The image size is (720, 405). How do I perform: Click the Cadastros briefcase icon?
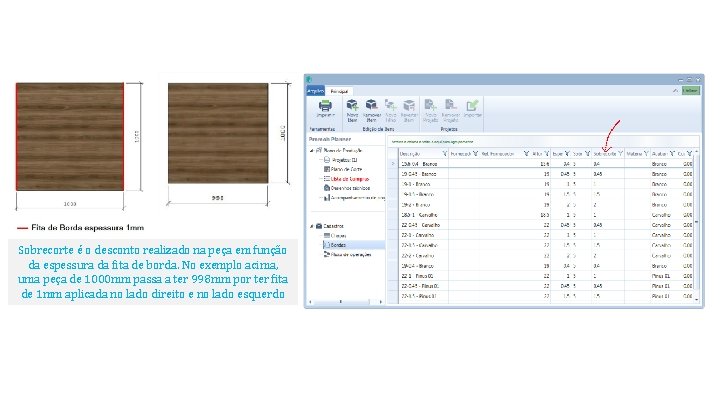(x=319, y=226)
